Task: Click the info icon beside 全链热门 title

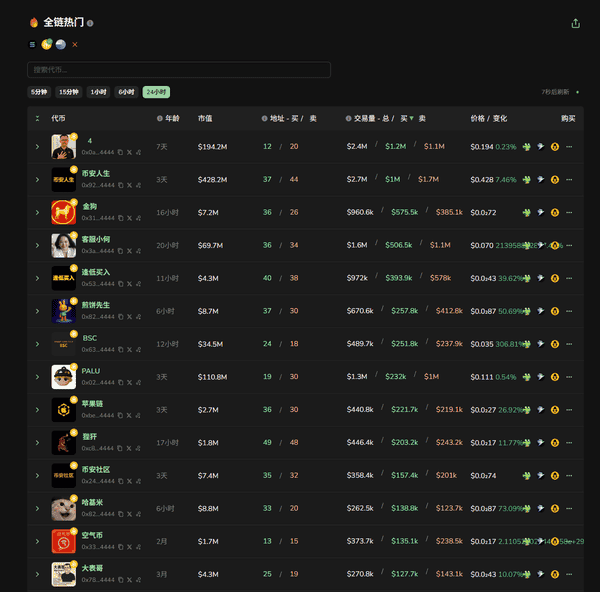Action: click(x=90, y=23)
